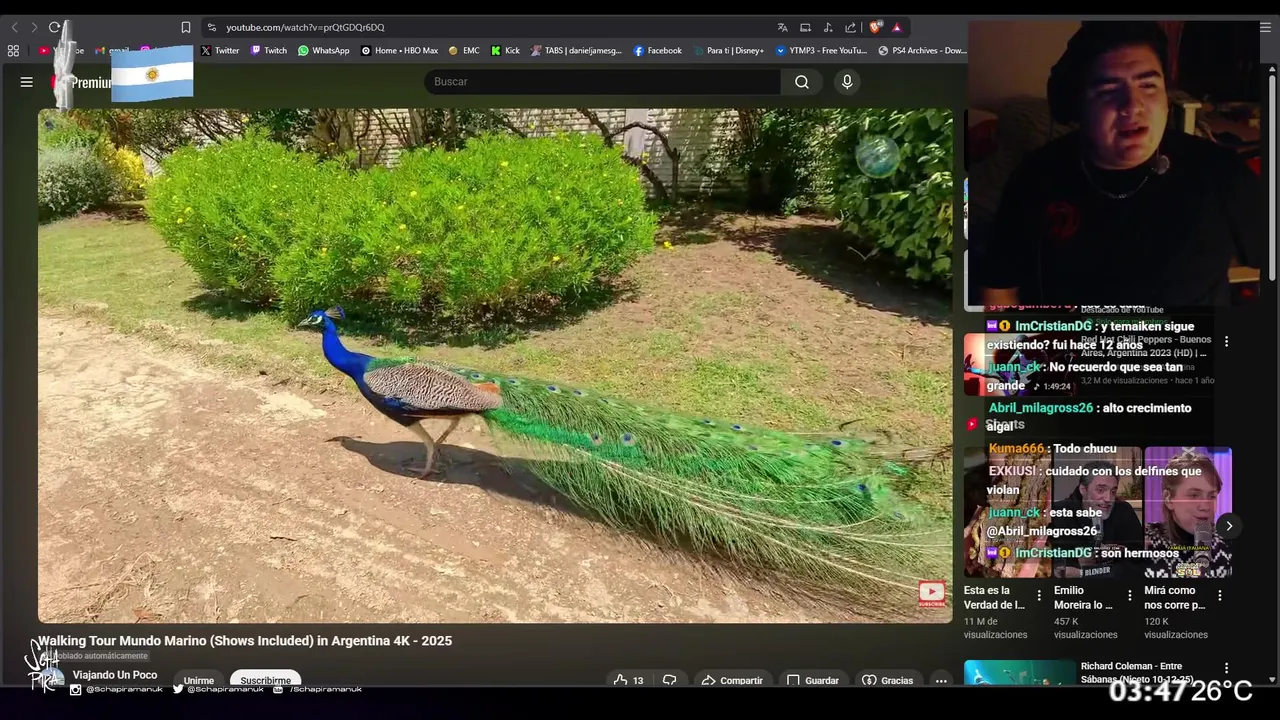The width and height of the screenshot is (1280, 720).
Task: Go forward with the browser forward arrow
Action: pyautogui.click(x=34, y=27)
